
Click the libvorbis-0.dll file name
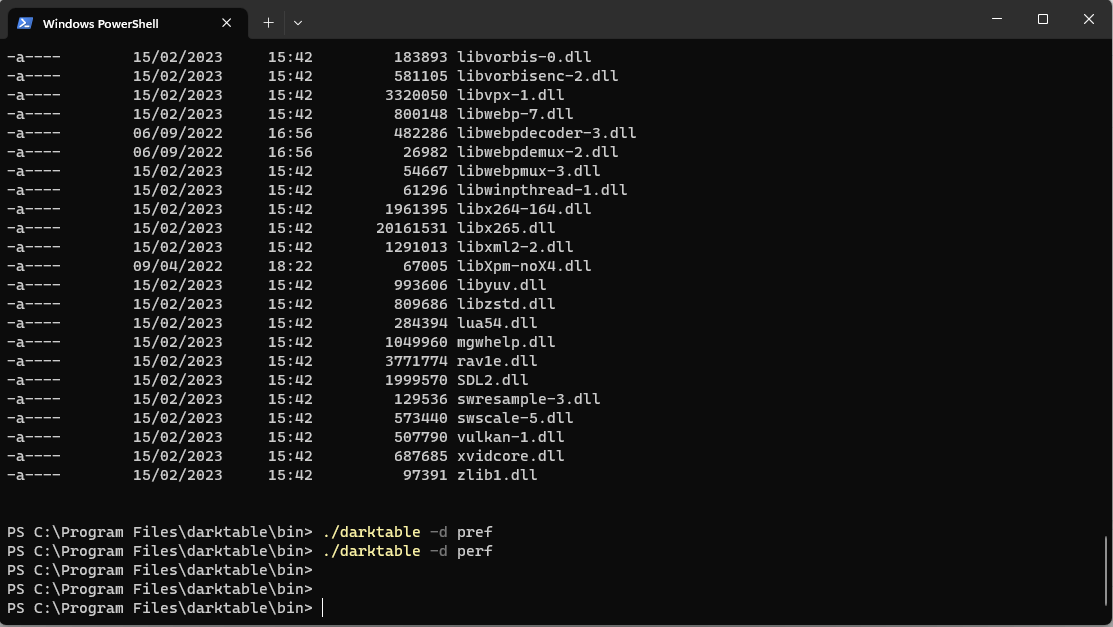tap(524, 57)
